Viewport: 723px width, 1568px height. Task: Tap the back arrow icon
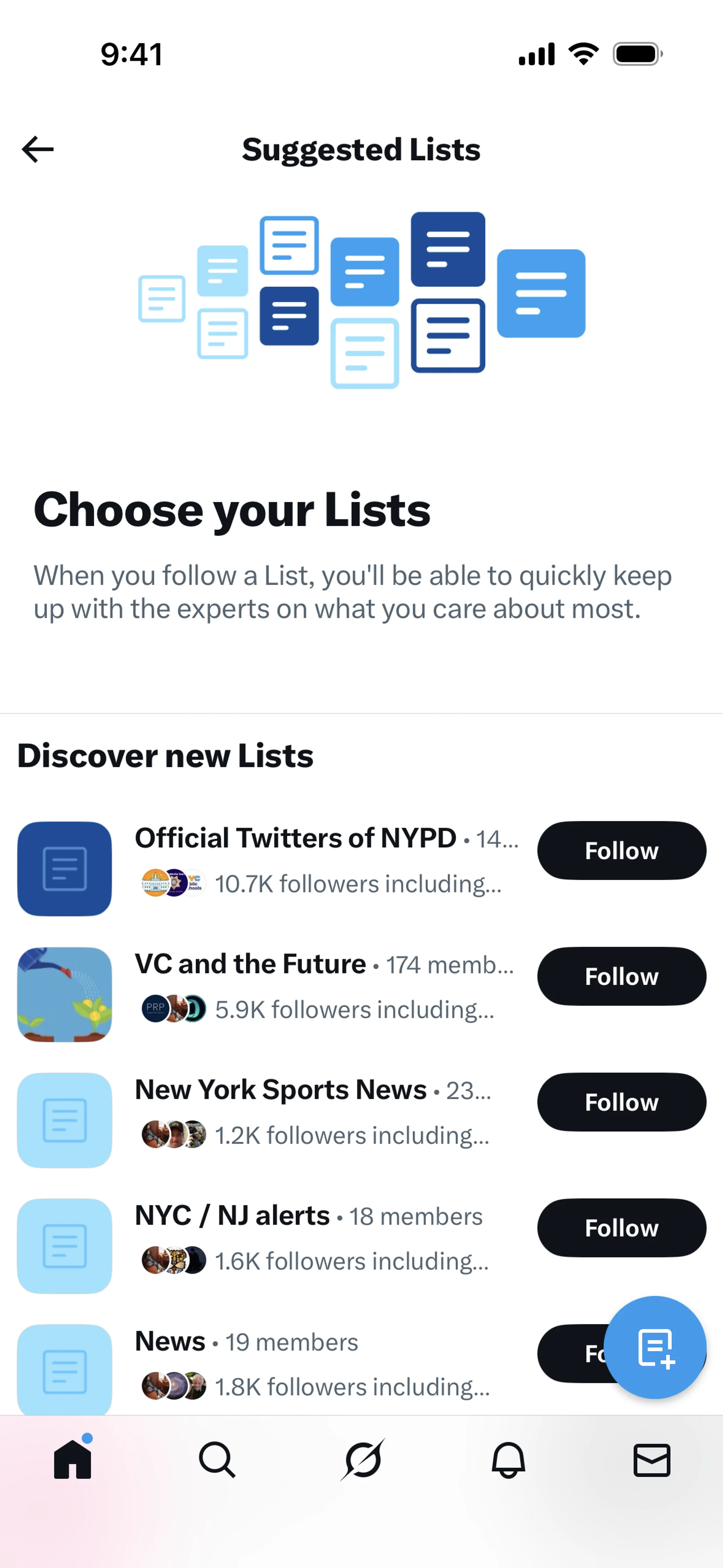tap(38, 149)
